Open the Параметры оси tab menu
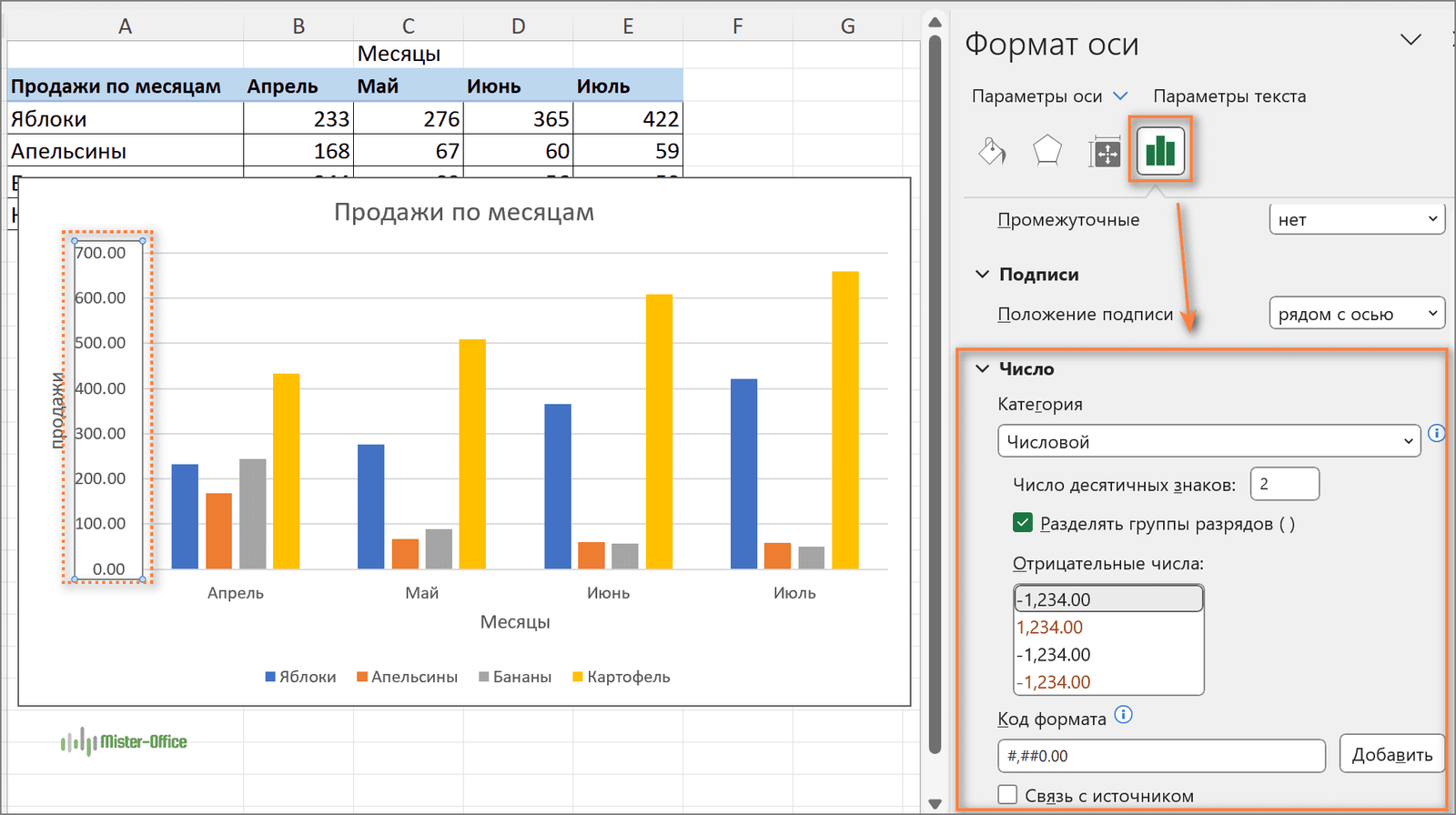The height and width of the screenshot is (815, 1456). (x=1048, y=96)
